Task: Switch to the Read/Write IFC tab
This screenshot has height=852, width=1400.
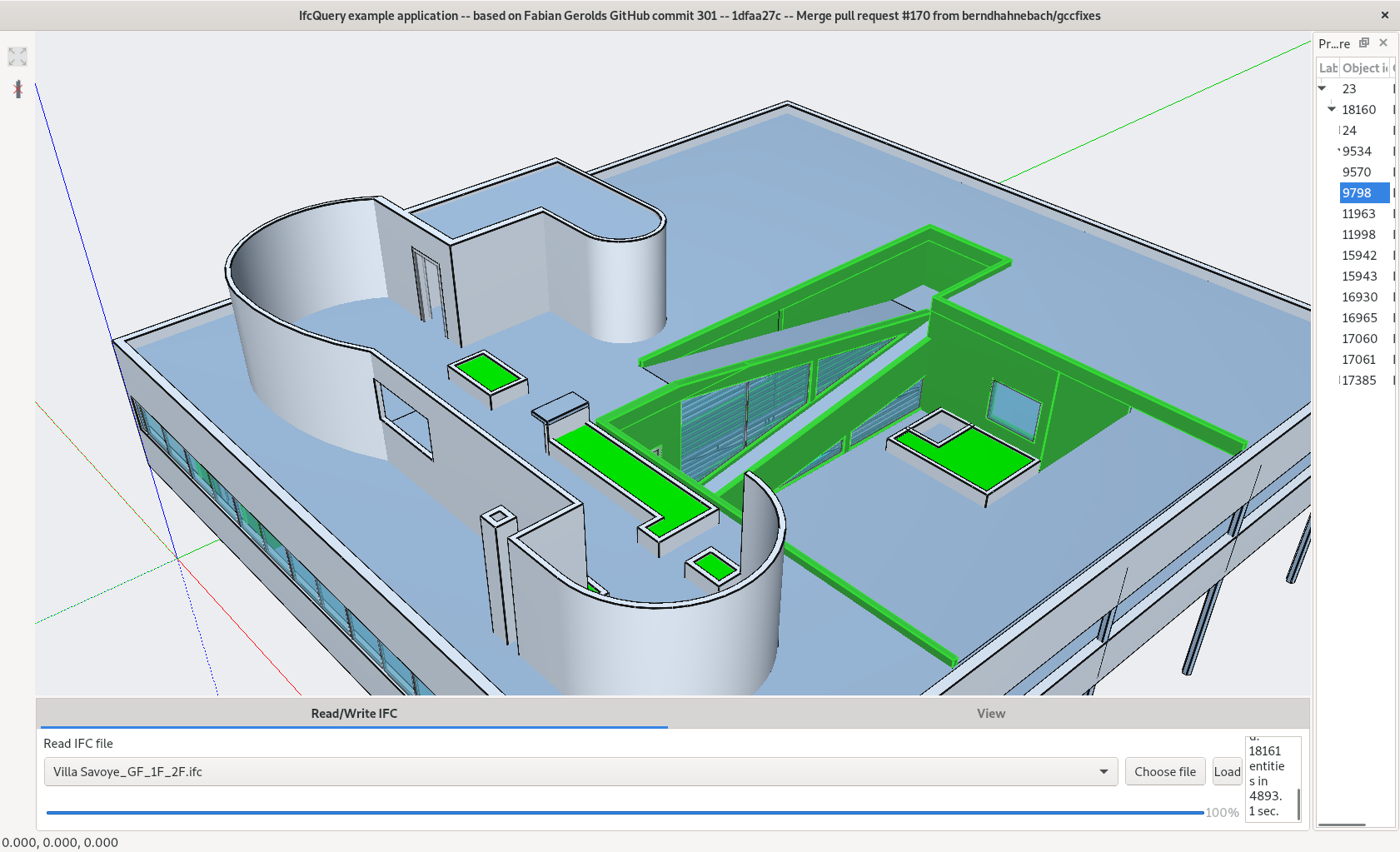Action: click(353, 713)
